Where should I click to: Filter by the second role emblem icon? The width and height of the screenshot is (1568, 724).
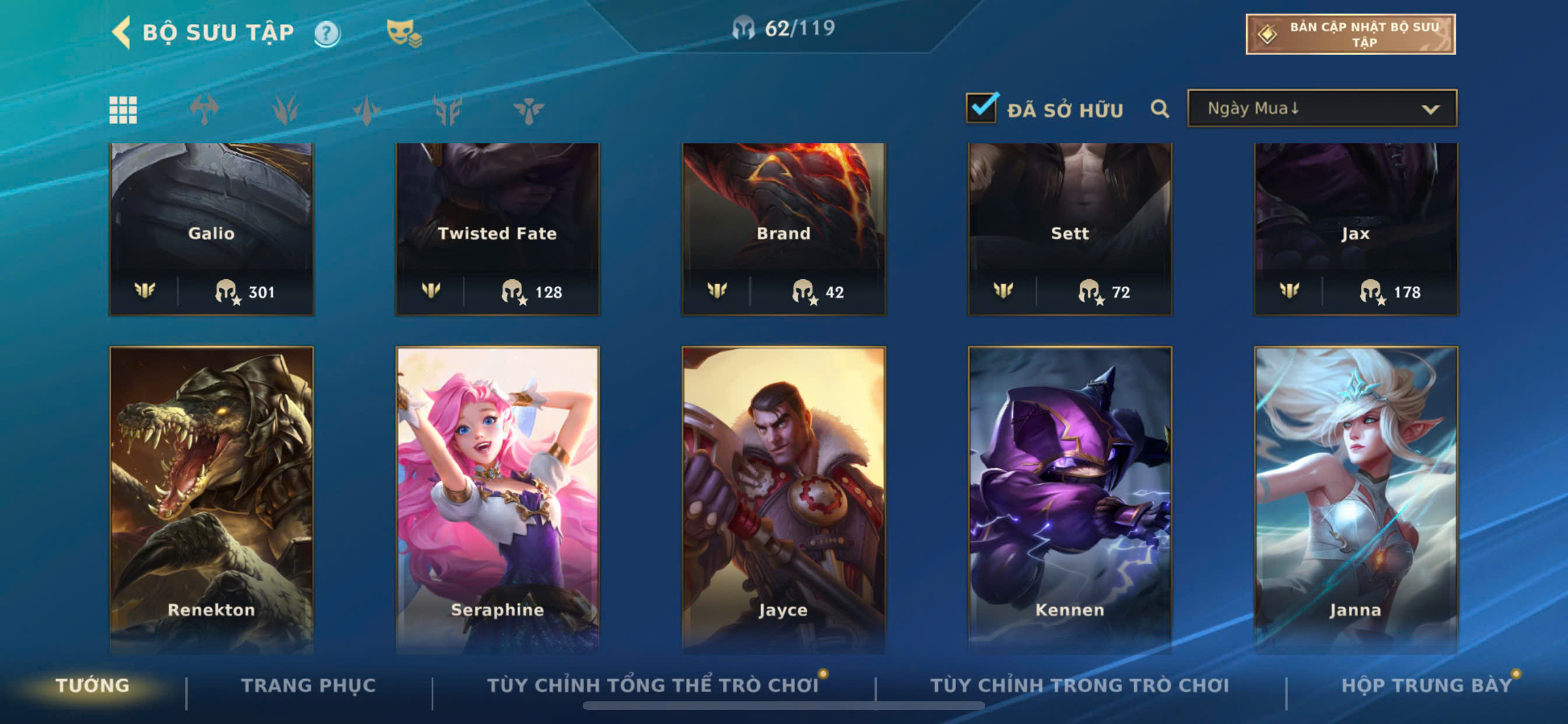tap(285, 110)
